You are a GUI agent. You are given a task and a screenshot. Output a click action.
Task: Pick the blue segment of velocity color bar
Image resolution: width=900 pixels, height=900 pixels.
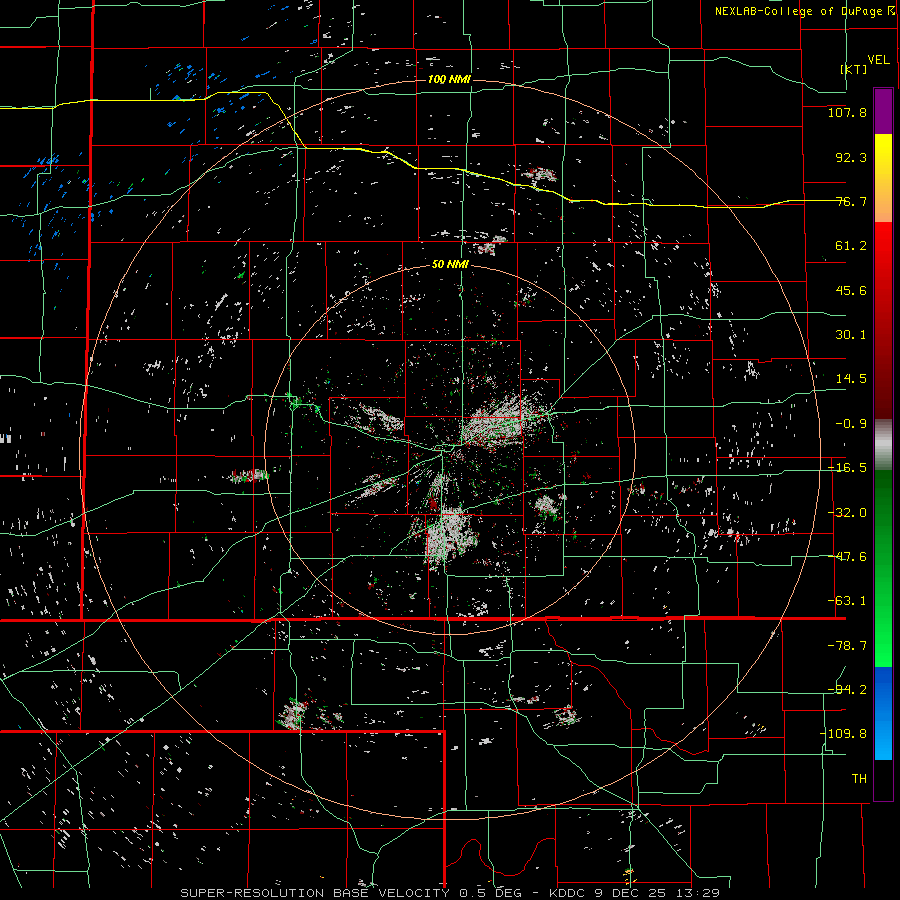pos(883,713)
